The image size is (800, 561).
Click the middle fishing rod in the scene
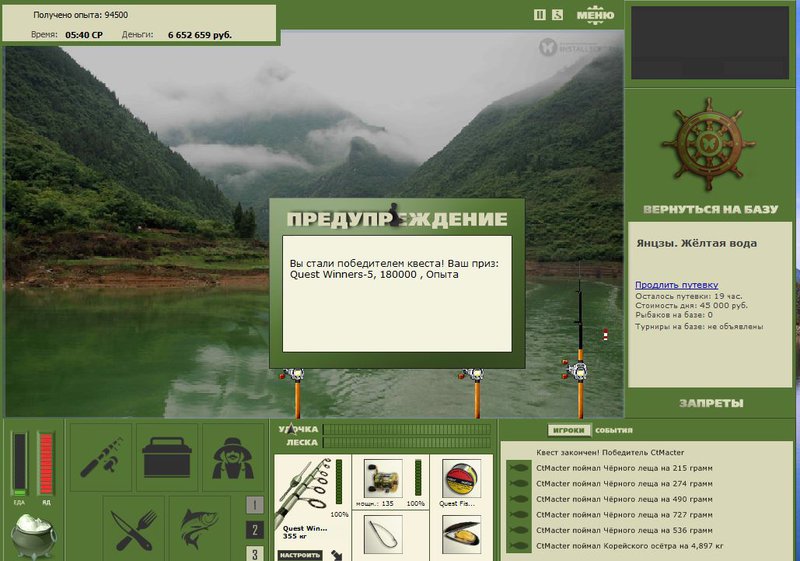coord(477,393)
